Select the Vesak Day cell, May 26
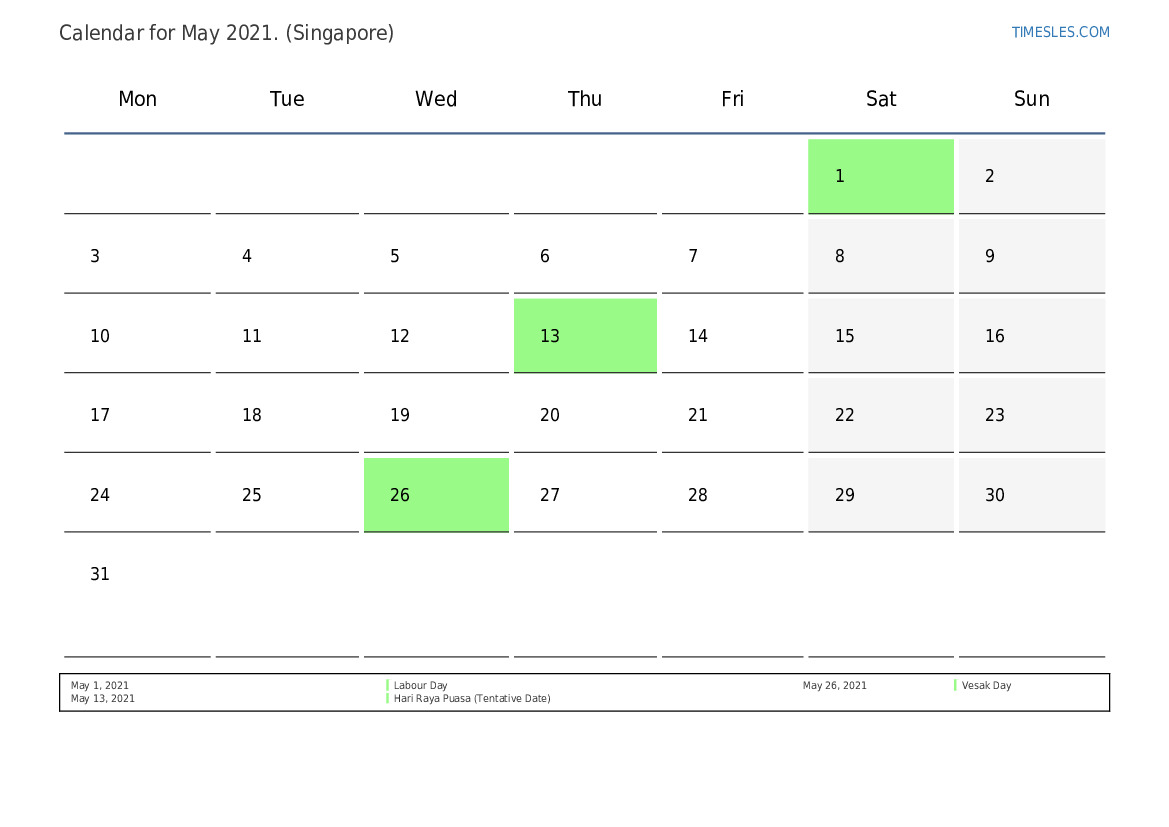The height and width of the screenshot is (827, 1169). [x=436, y=494]
